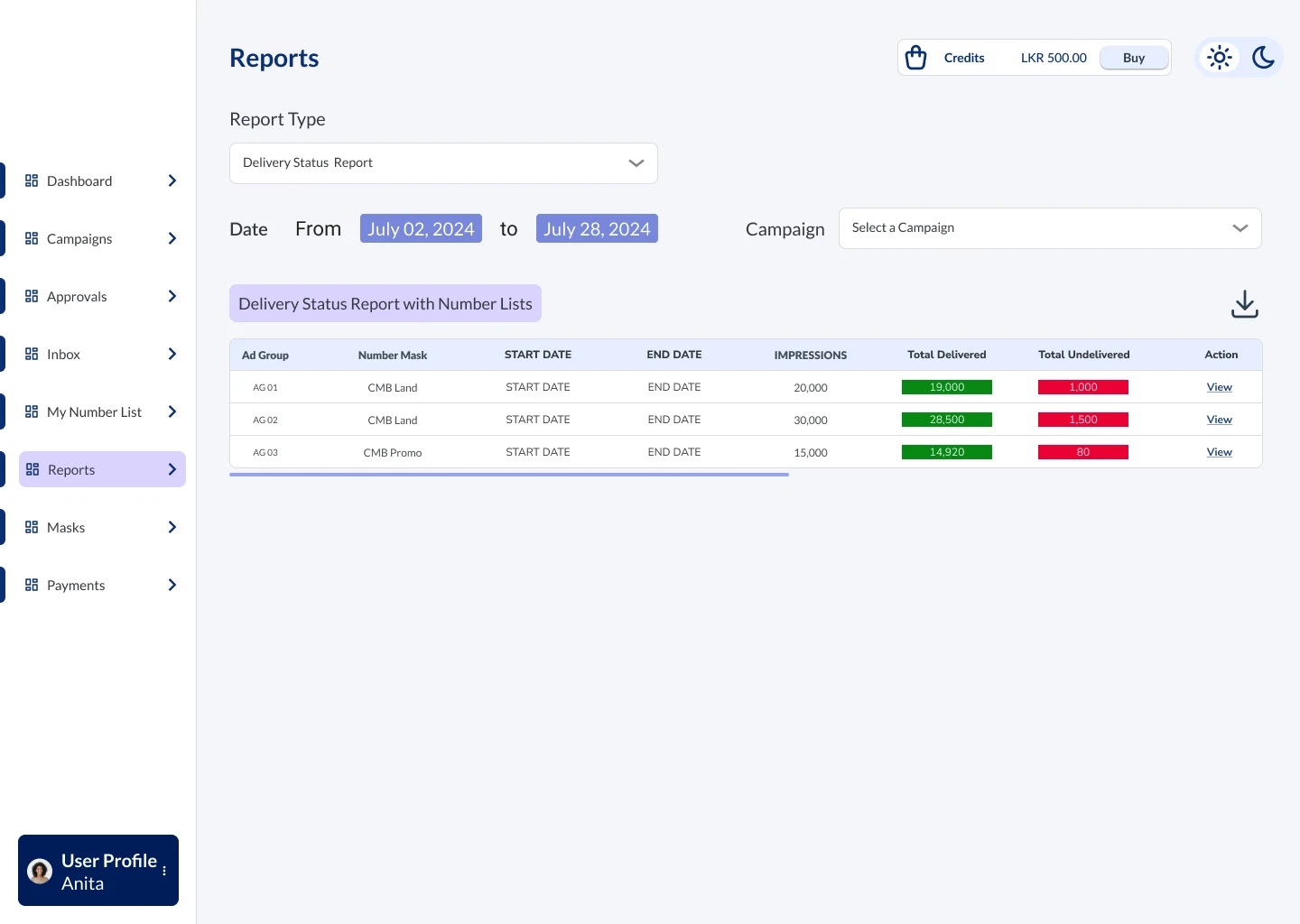This screenshot has height=924, width=1300.
Task: Open the Report Type dropdown
Action: click(x=443, y=163)
